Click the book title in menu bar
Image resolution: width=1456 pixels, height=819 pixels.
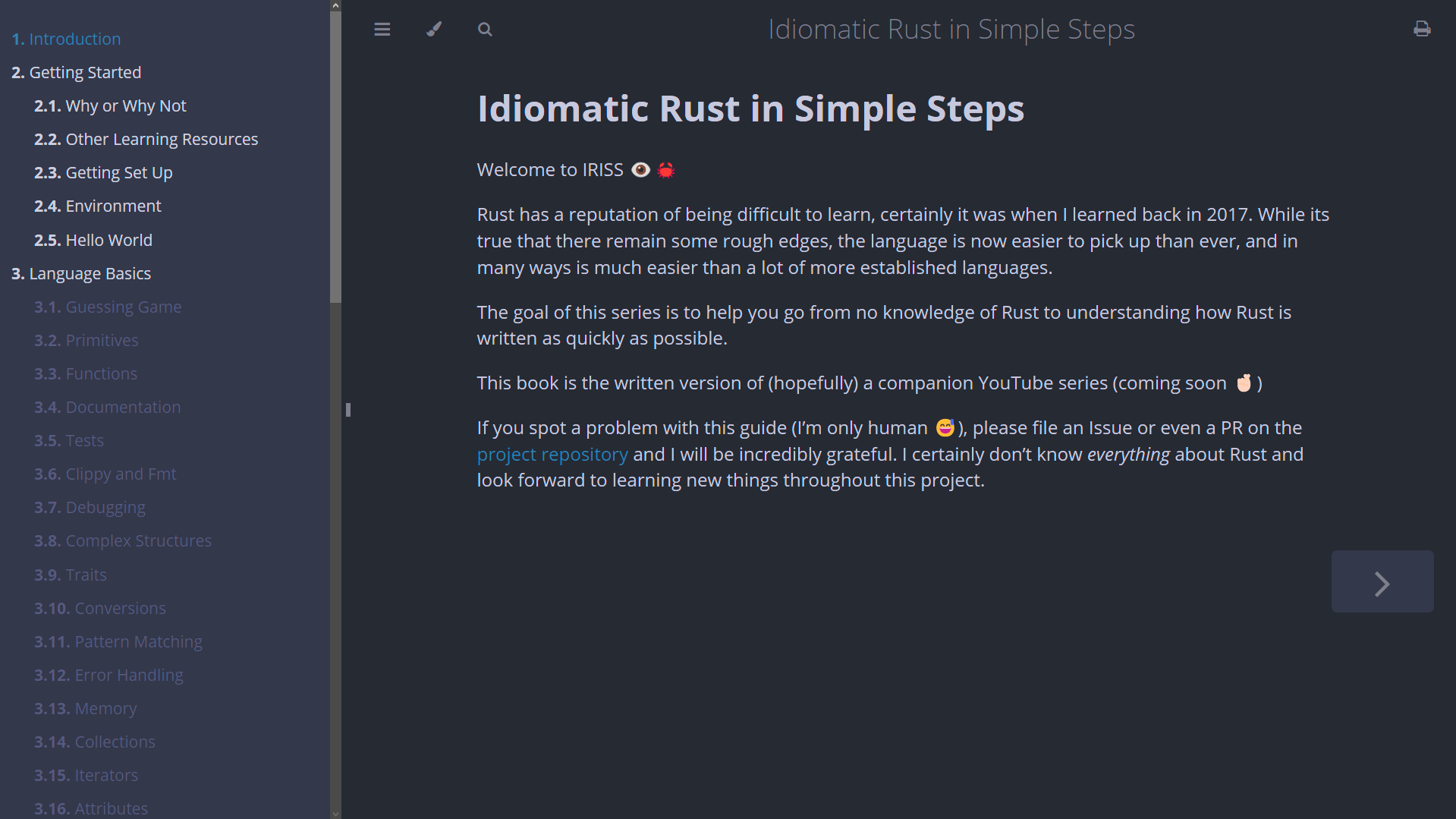point(951,30)
